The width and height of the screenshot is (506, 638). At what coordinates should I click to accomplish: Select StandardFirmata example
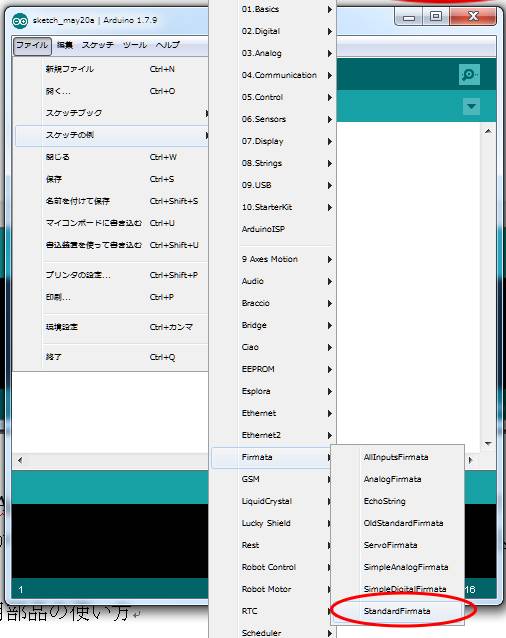click(x=397, y=611)
